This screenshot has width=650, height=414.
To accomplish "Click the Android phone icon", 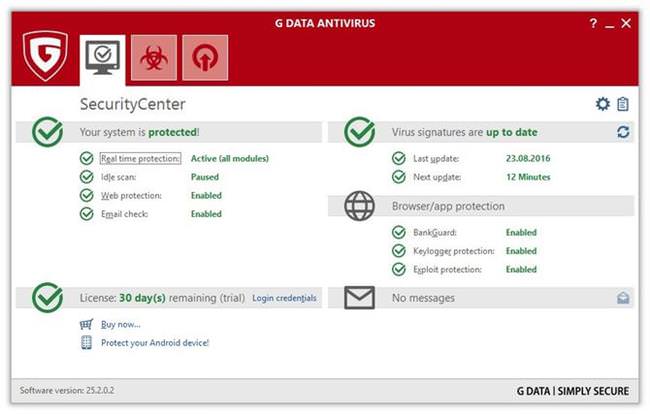I will (86, 343).
